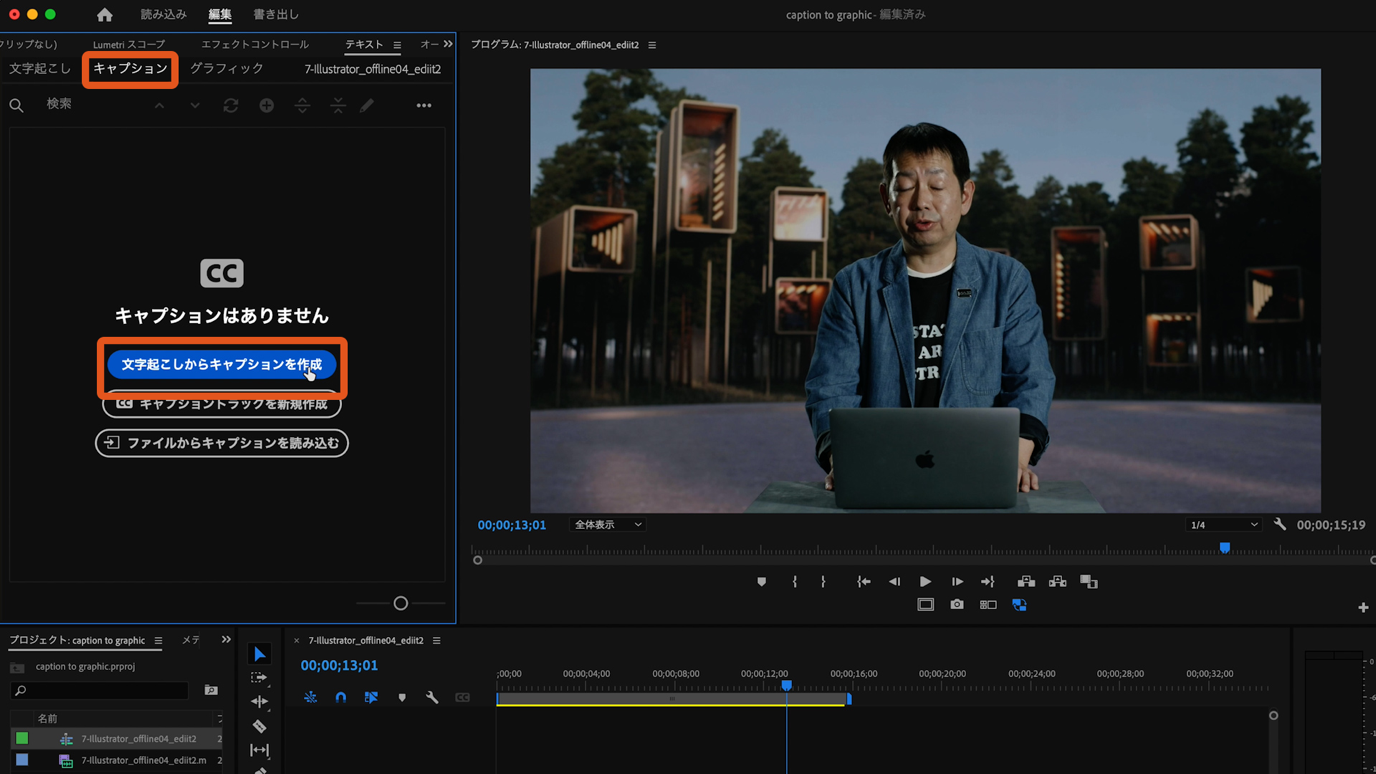Viewport: 1376px width, 774px height.
Task: Open the グラフィック tab
Action: [227, 69]
